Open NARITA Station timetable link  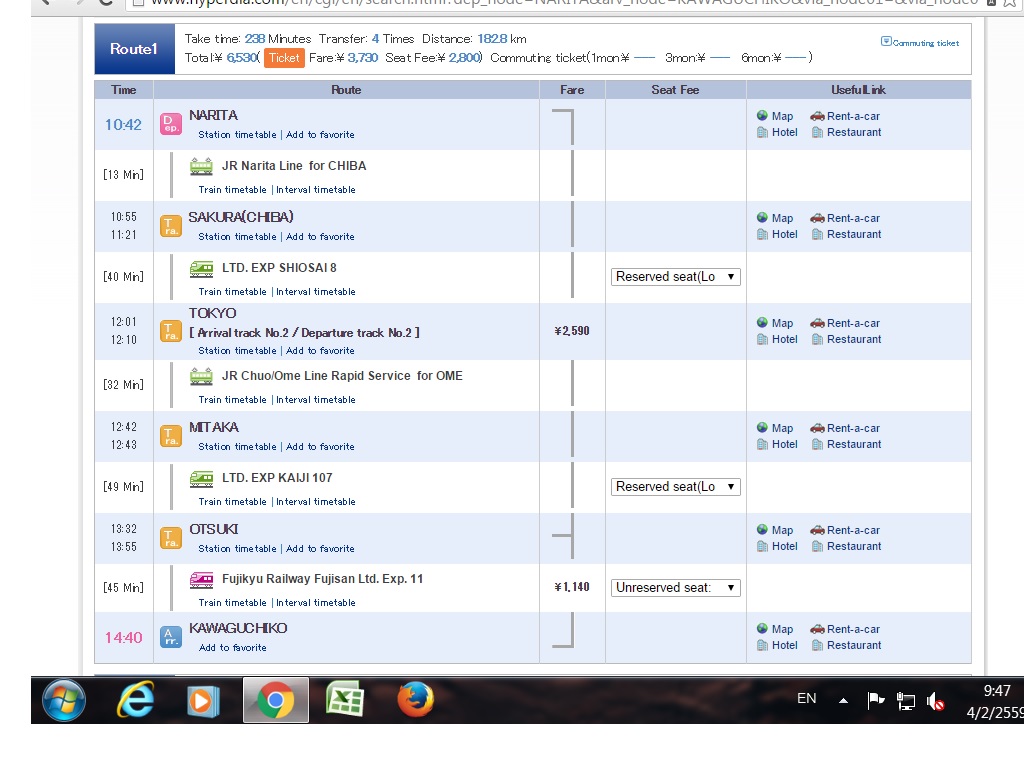pos(238,135)
